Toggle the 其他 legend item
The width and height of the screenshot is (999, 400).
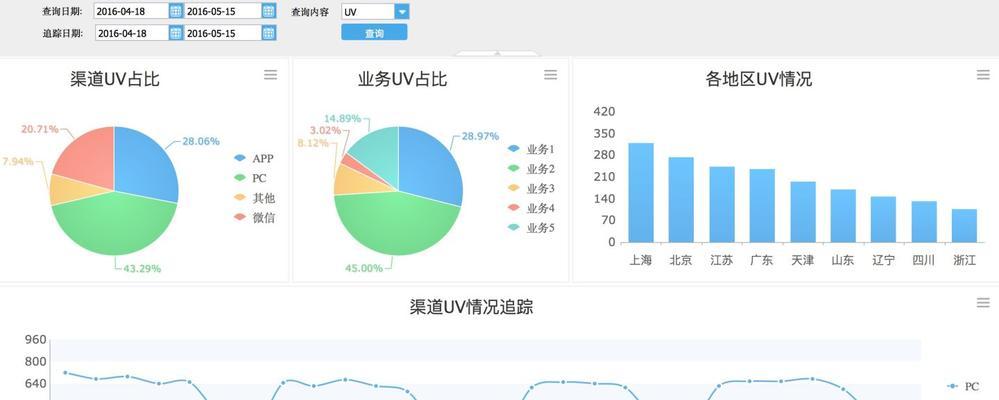(x=255, y=198)
